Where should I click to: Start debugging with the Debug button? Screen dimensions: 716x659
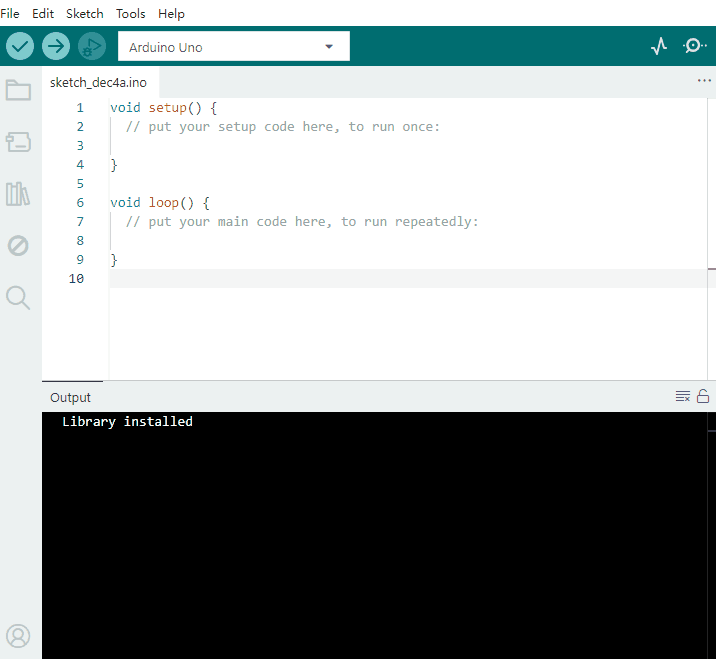coord(92,46)
